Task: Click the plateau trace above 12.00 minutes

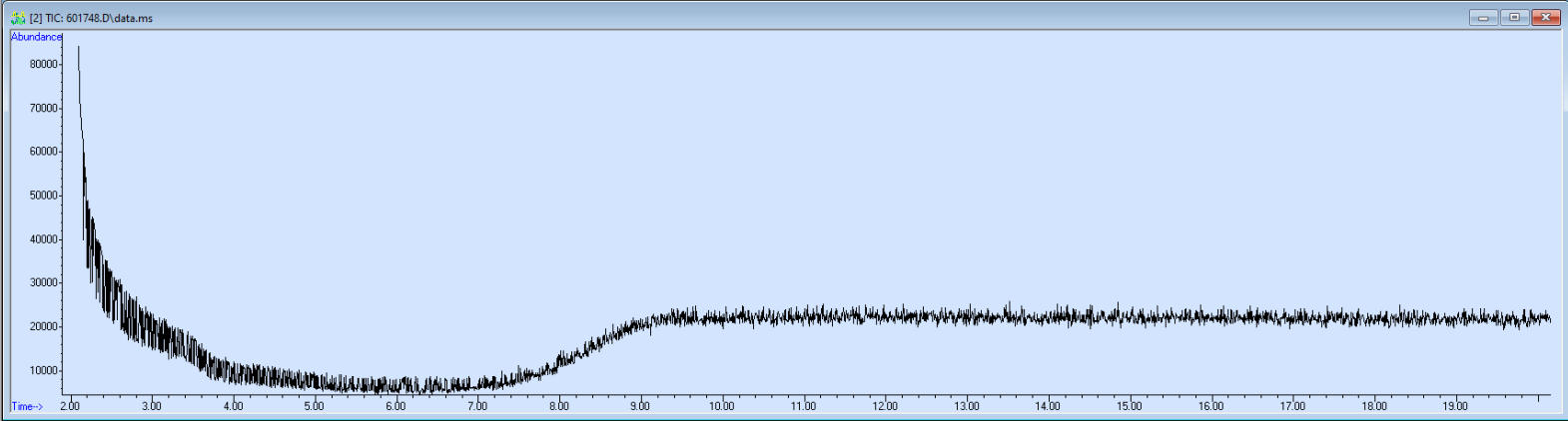Action: click(885, 316)
